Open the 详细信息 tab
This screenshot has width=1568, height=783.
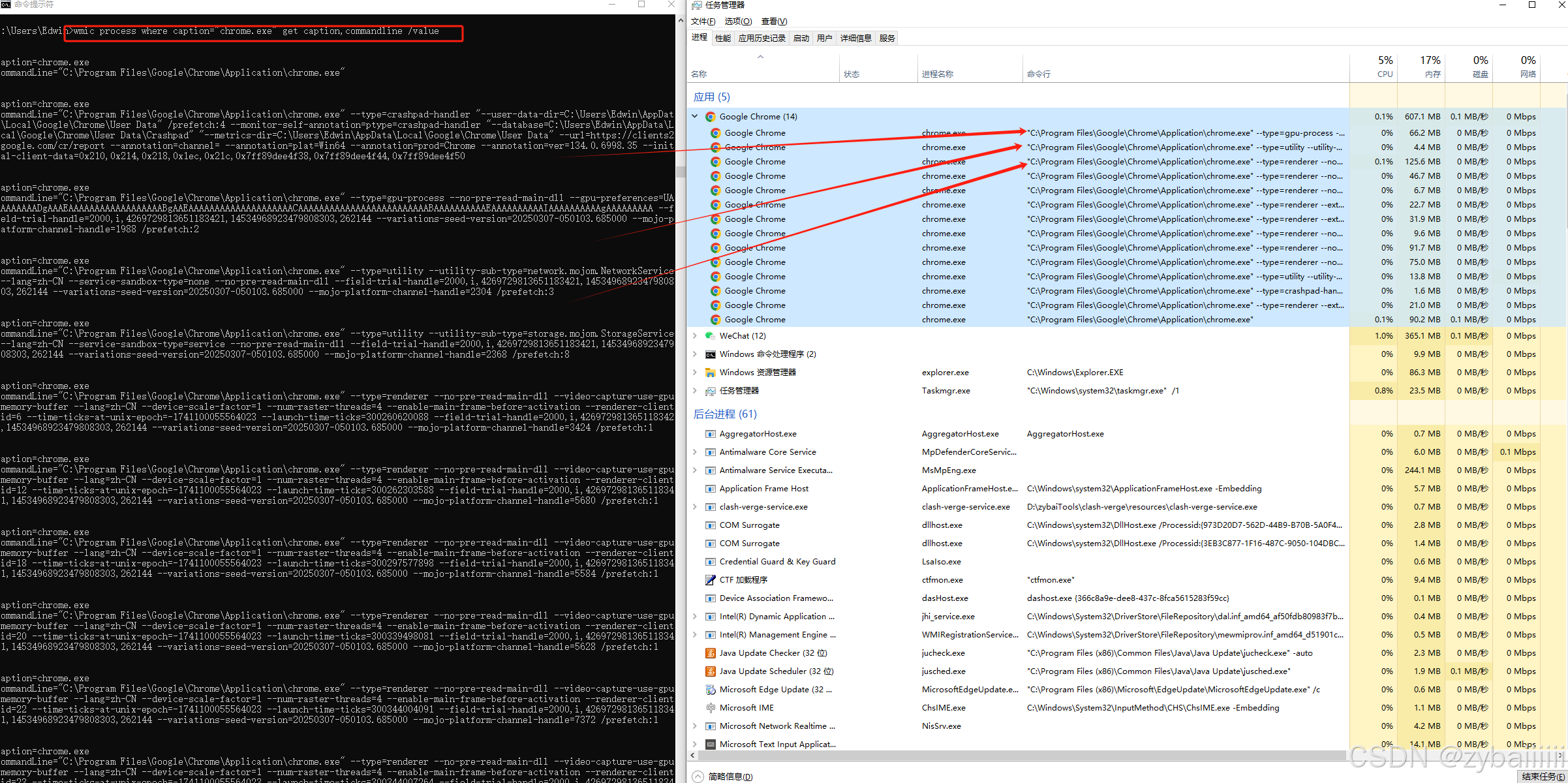(855, 38)
